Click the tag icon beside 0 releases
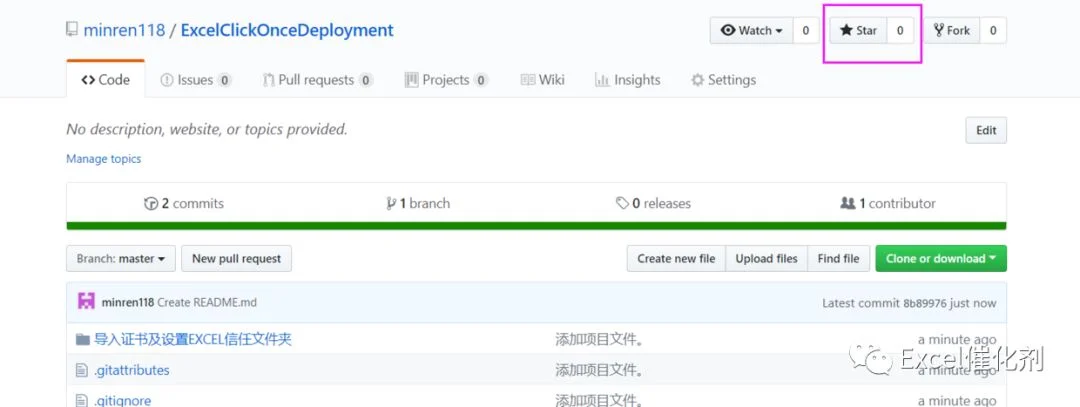The width and height of the screenshot is (1080, 407). pyautogui.click(x=622, y=203)
